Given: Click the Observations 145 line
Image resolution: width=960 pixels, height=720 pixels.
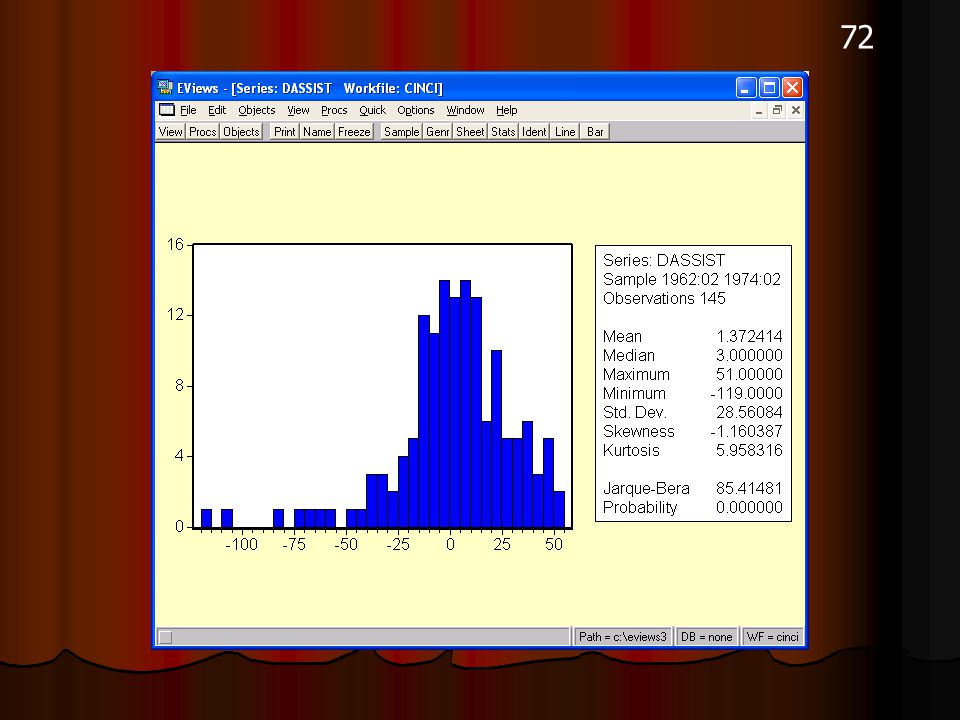Looking at the screenshot, I should (664, 298).
